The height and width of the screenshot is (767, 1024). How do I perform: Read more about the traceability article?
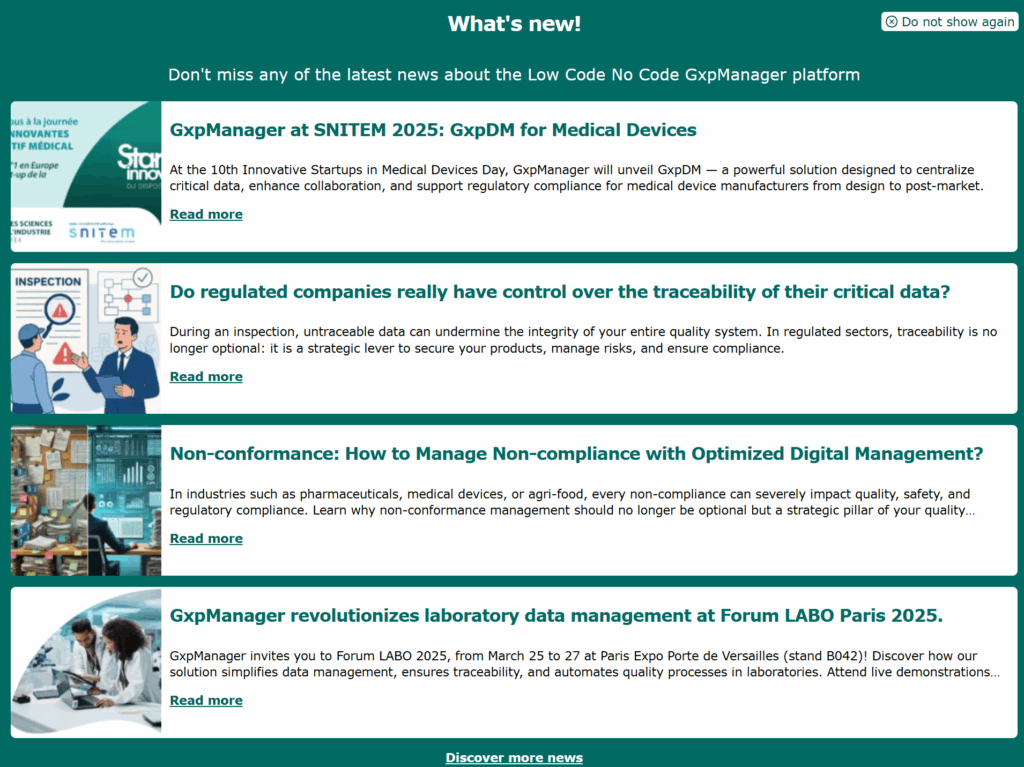click(206, 376)
